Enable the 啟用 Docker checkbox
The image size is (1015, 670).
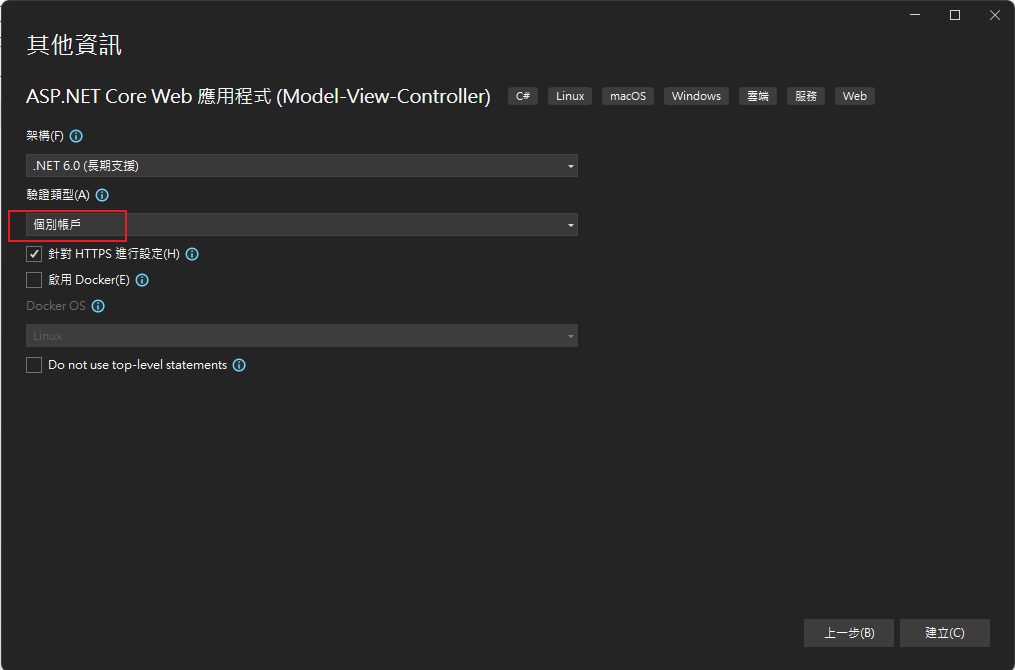pos(34,280)
